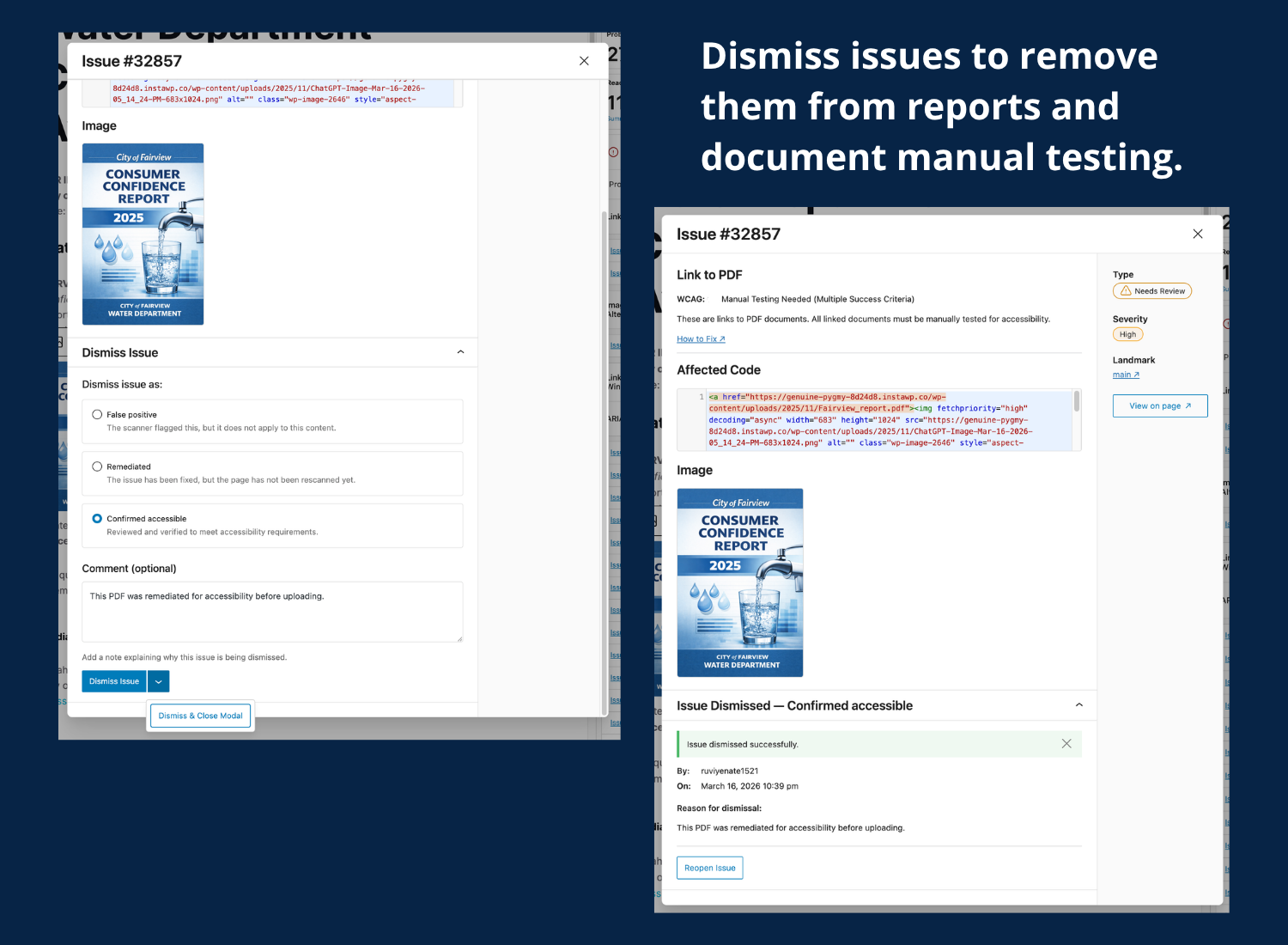The height and width of the screenshot is (945, 1288).
Task: Click the Comment (optional) text area
Action: pyautogui.click(x=272, y=612)
